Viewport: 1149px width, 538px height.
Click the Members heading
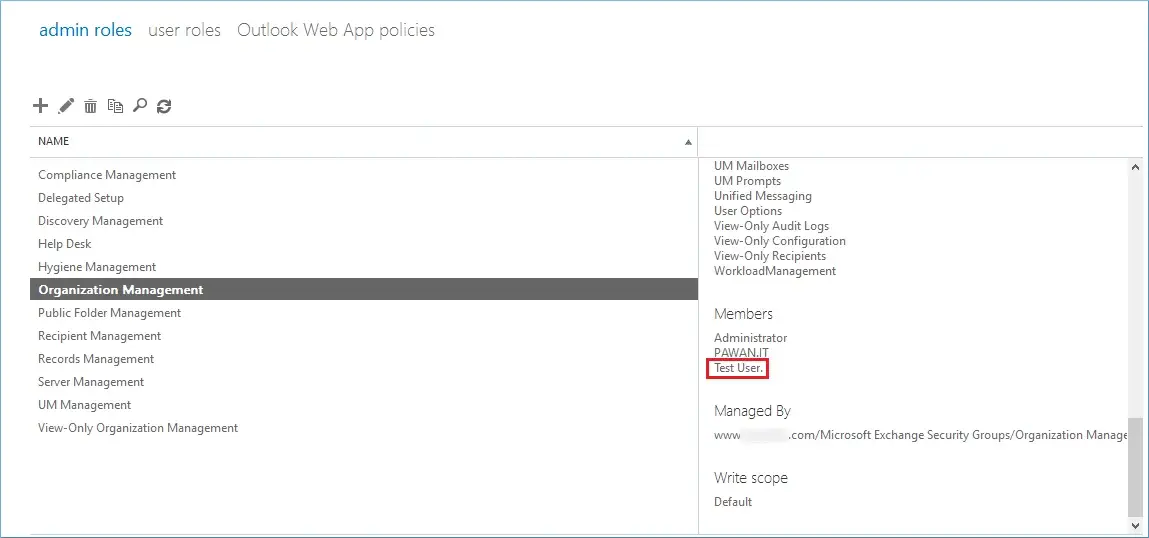(x=743, y=314)
